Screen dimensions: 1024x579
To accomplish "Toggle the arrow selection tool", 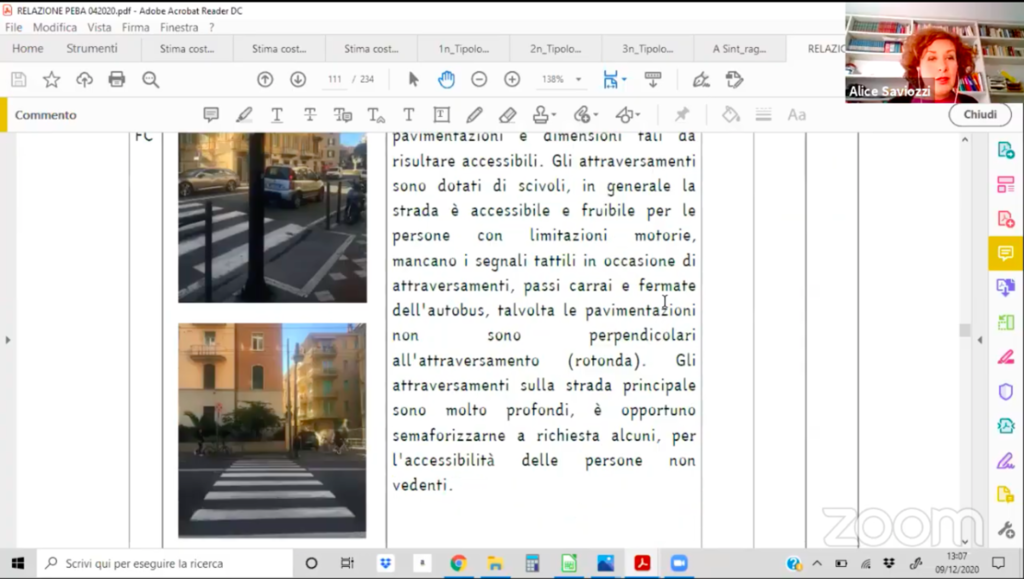I will 414,79.
